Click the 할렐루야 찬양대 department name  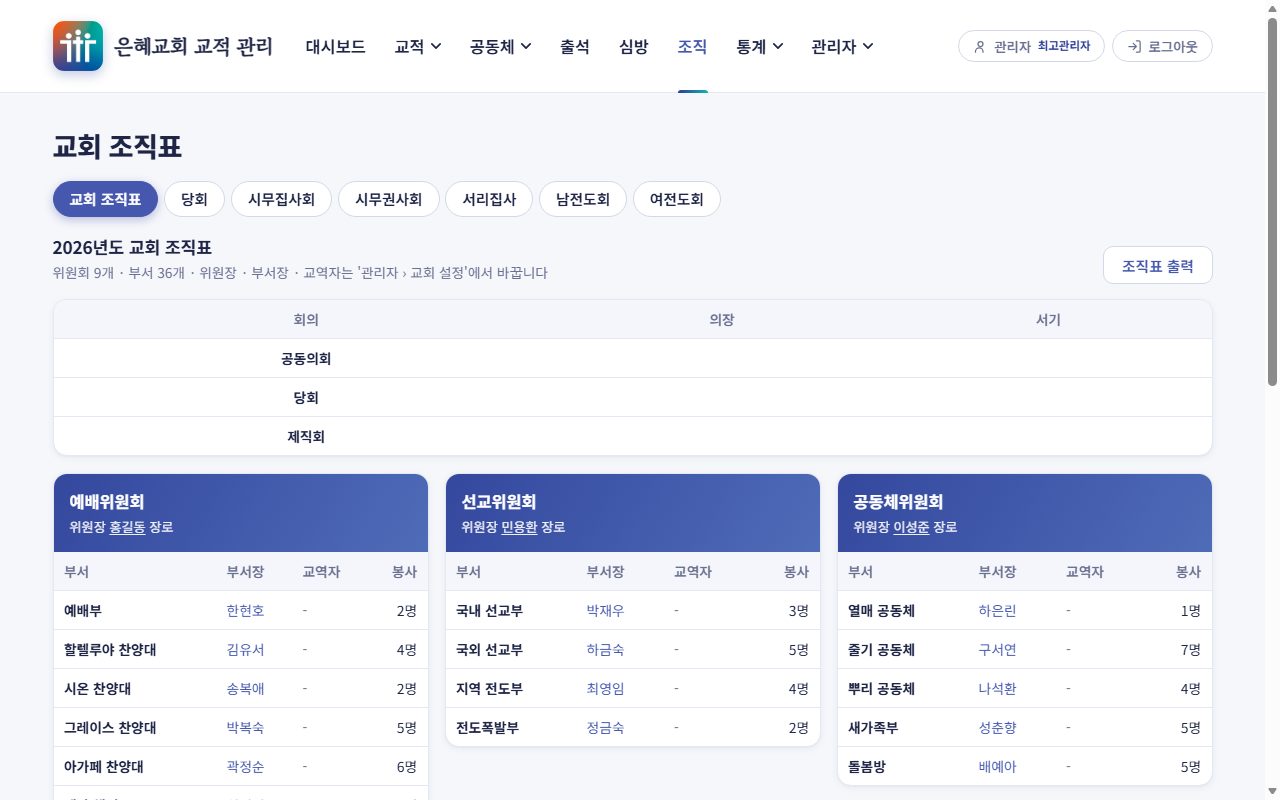[110, 650]
